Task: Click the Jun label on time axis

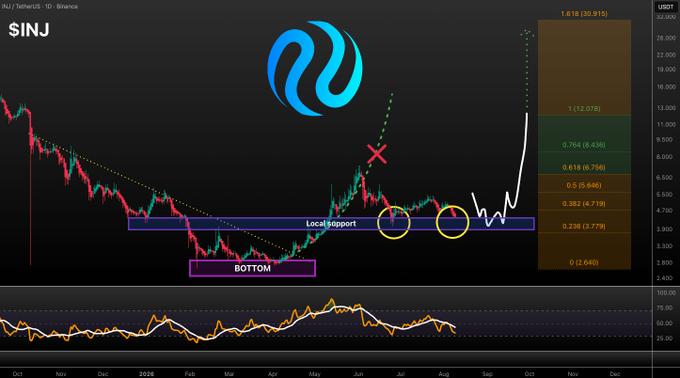Action: (358, 374)
